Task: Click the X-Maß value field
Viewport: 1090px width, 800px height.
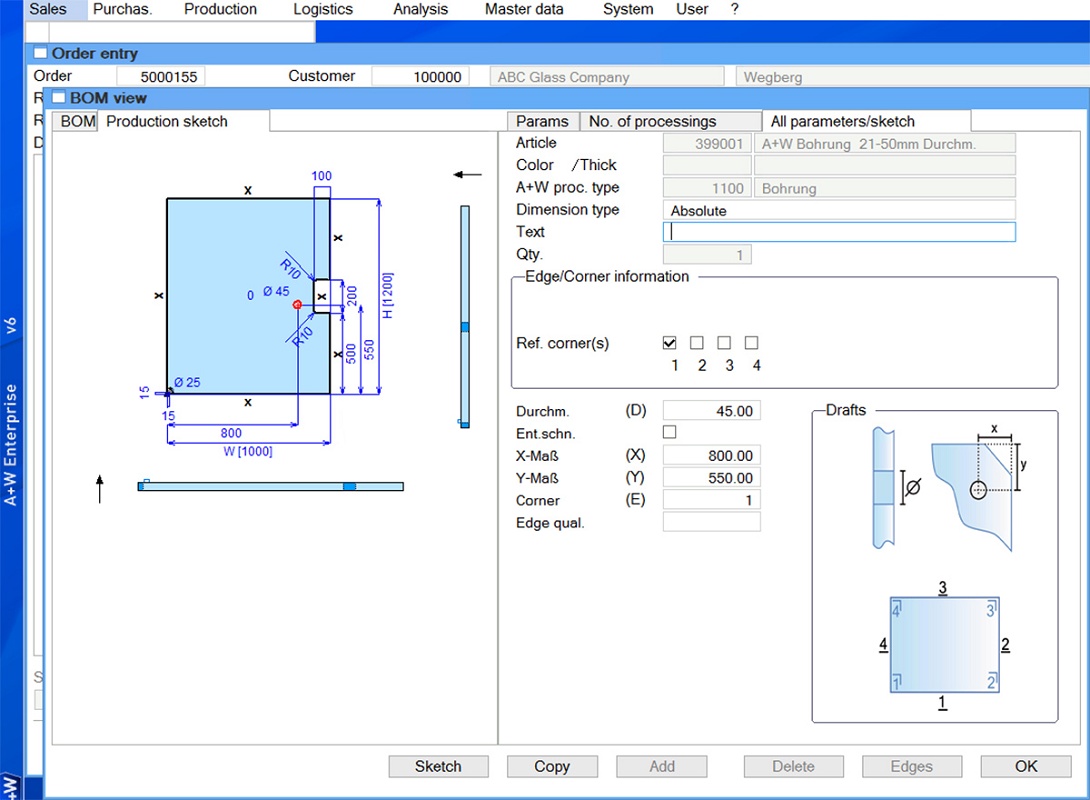Action: 711,456
